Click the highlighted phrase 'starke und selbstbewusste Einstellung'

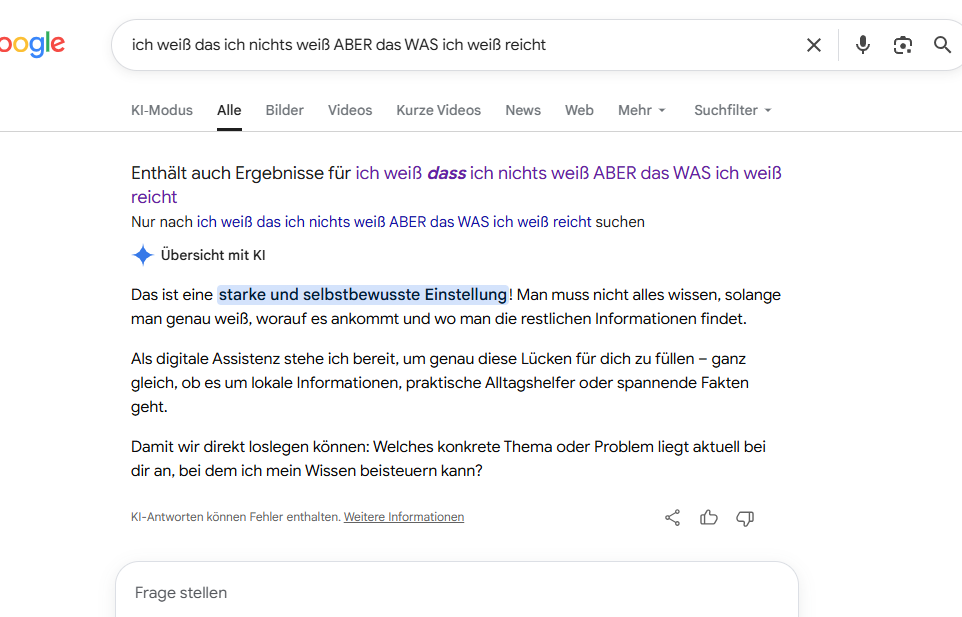click(x=363, y=295)
